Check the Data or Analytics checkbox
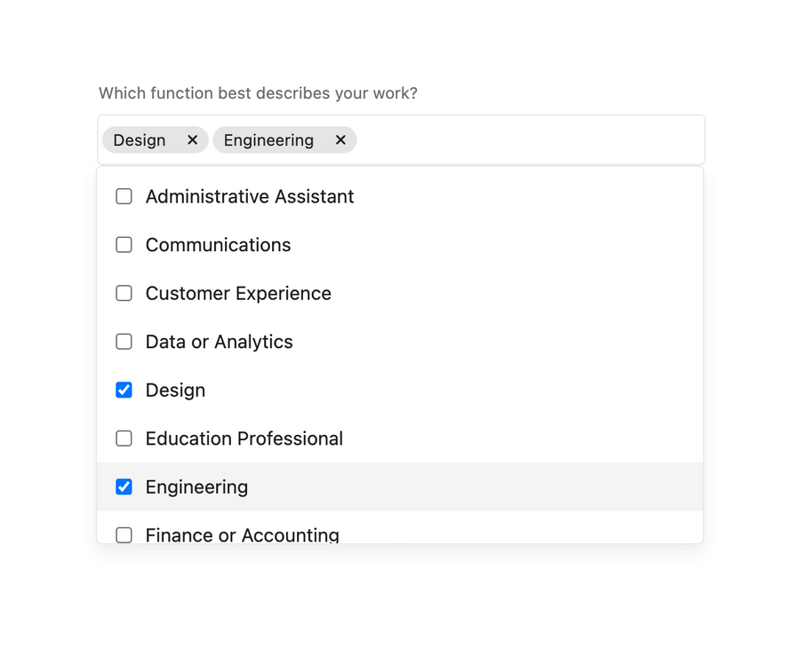Viewport: 800px width, 648px height. tap(123, 341)
